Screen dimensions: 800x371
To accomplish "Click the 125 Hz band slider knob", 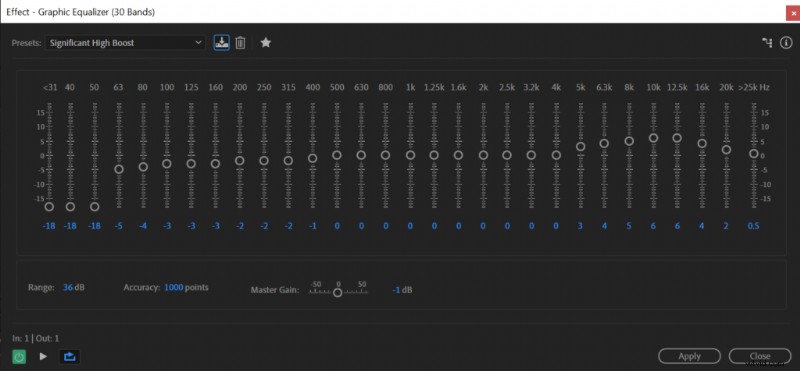I will point(191,163).
